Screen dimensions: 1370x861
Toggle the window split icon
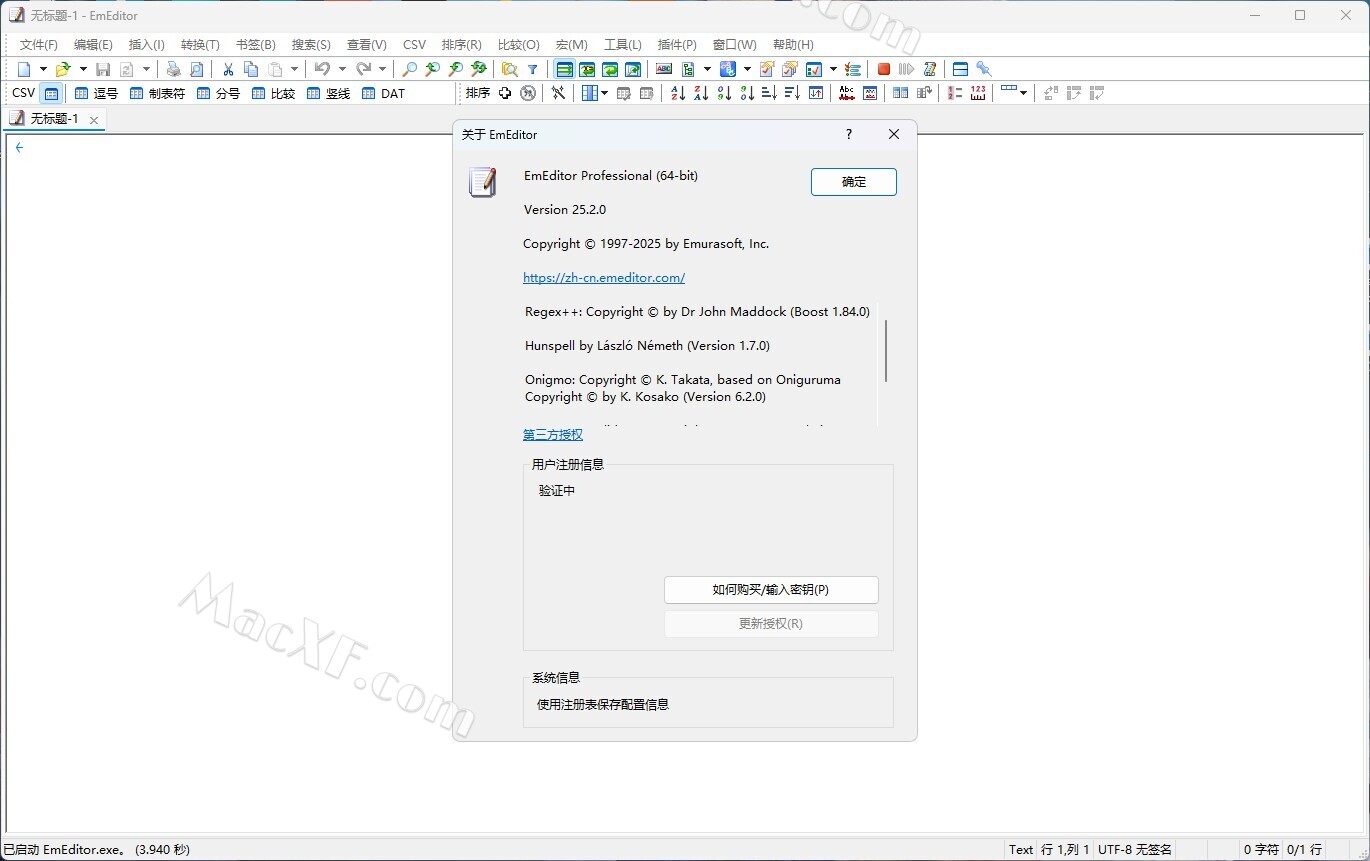(960, 69)
